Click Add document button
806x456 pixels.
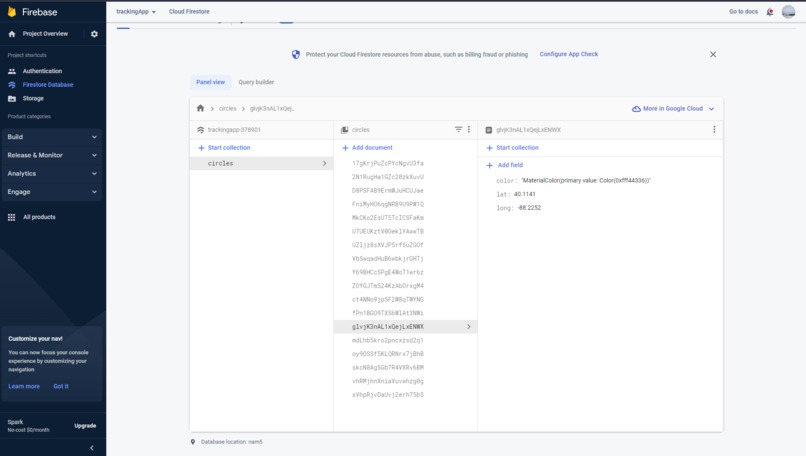tap(367, 148)
